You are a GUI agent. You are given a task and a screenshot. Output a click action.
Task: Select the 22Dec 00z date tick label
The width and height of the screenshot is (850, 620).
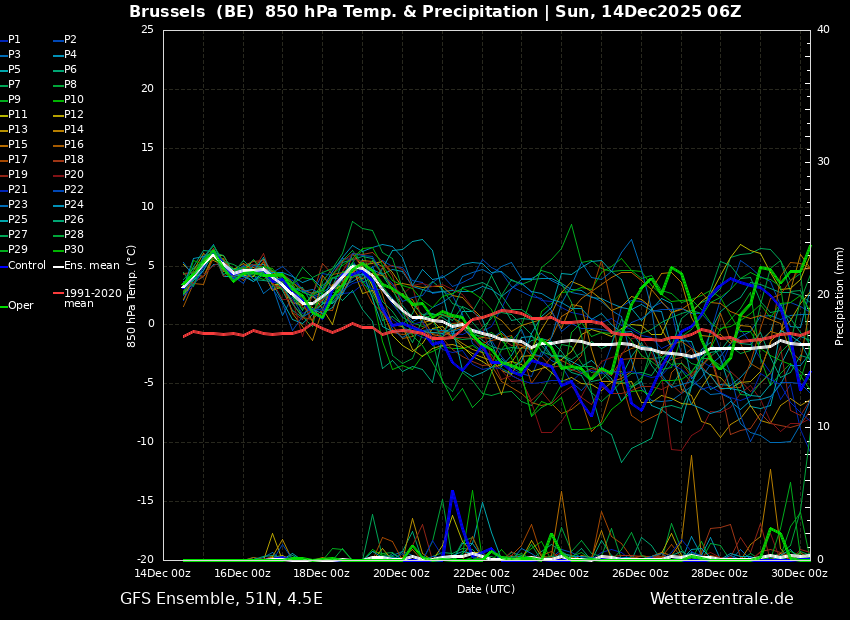click(x=481, y=574)
